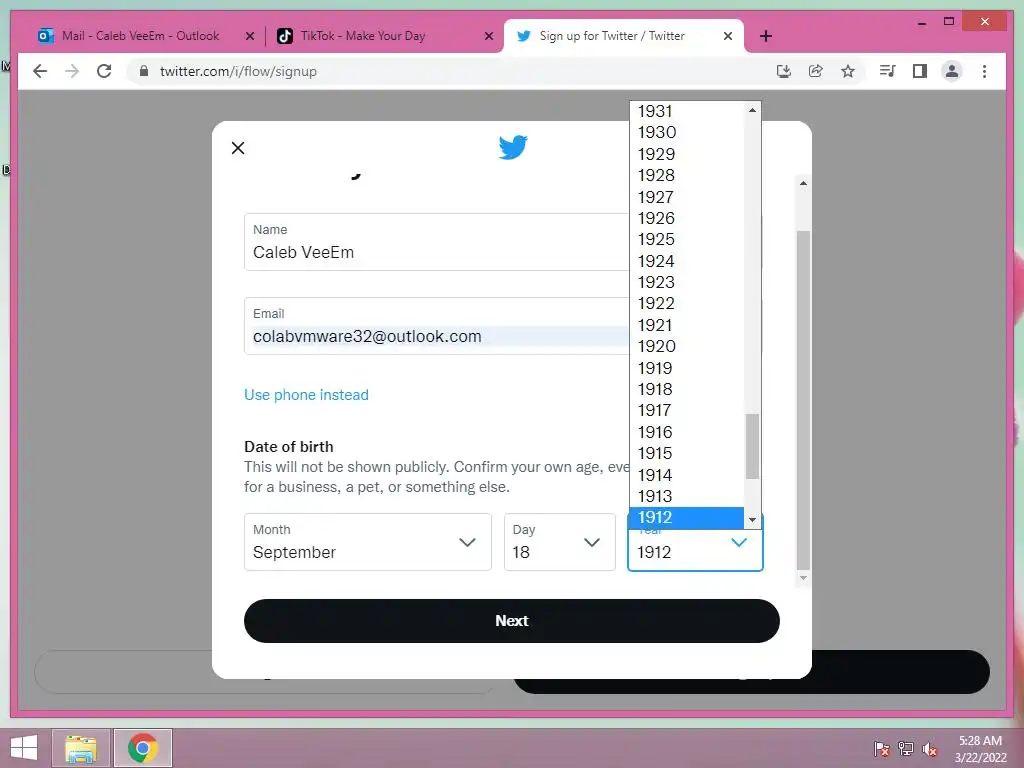Choose 1915 from year options
The image size is (1024, 768).
686,453
